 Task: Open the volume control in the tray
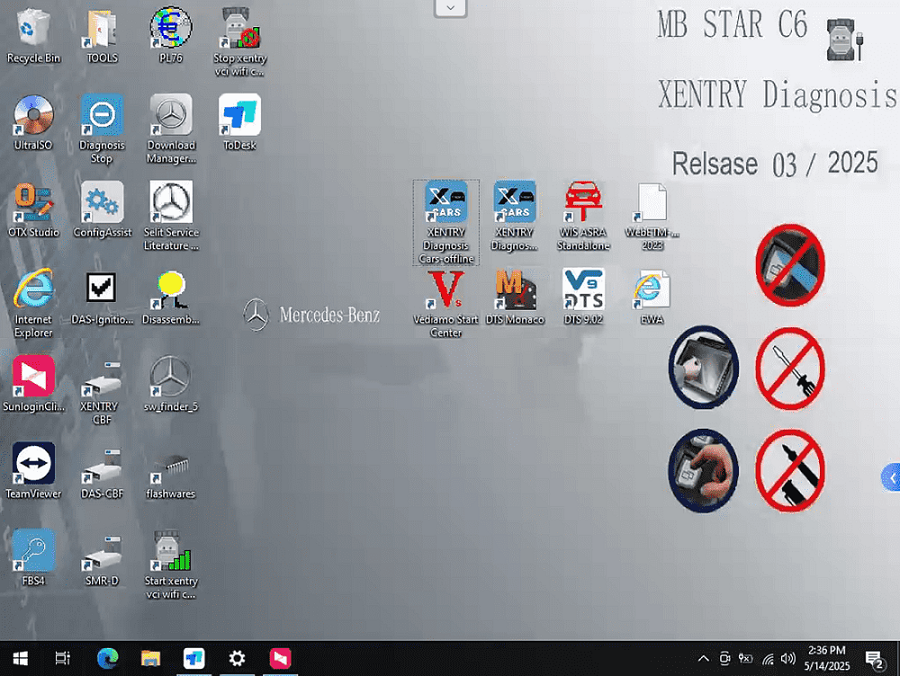pyautogui.click(x=788, y=659)
